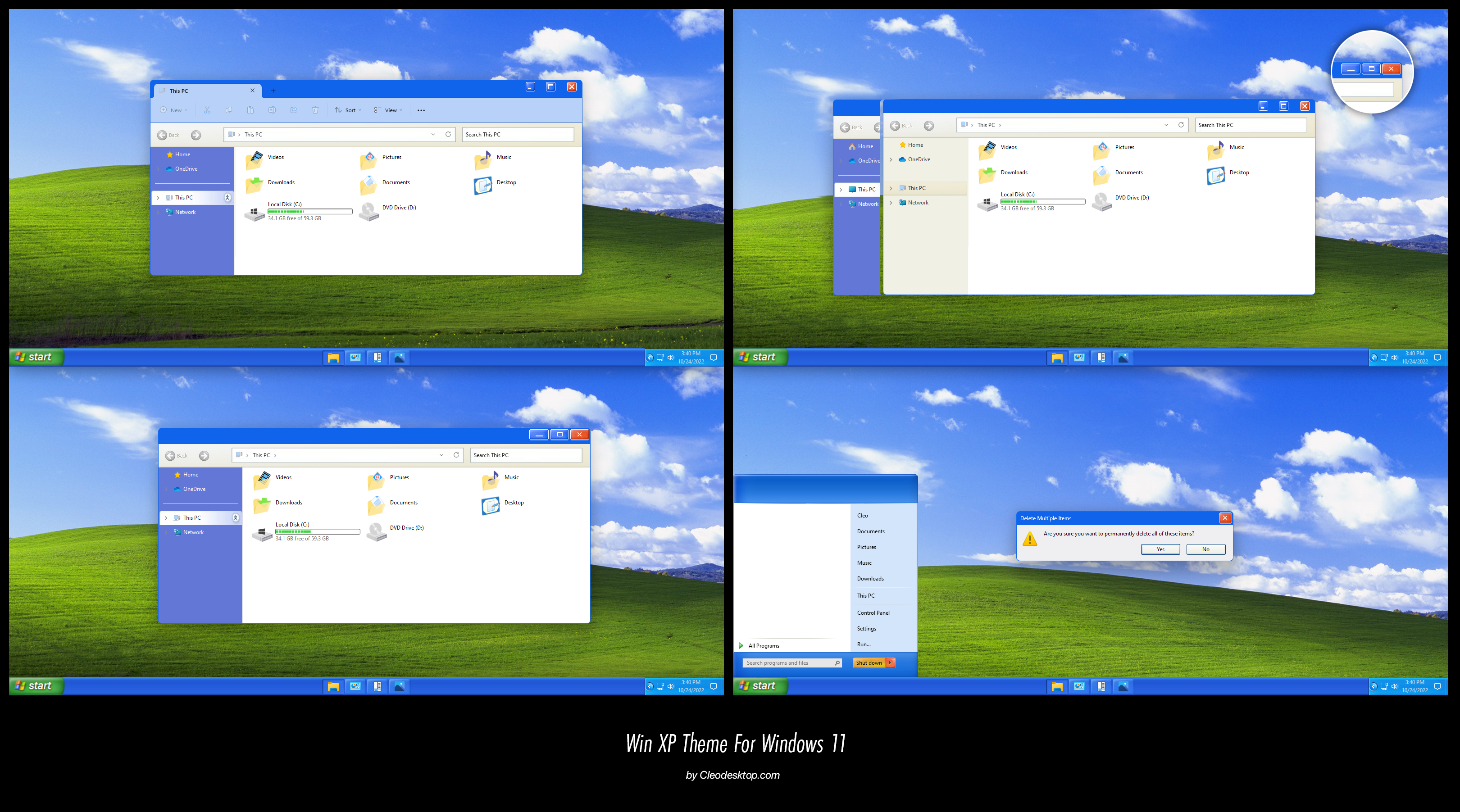Viewport: 1460px width, 812px height.
Task: Open the address history dropdown in the beige-sidebar window
Action: click(x=1166, y=125)
